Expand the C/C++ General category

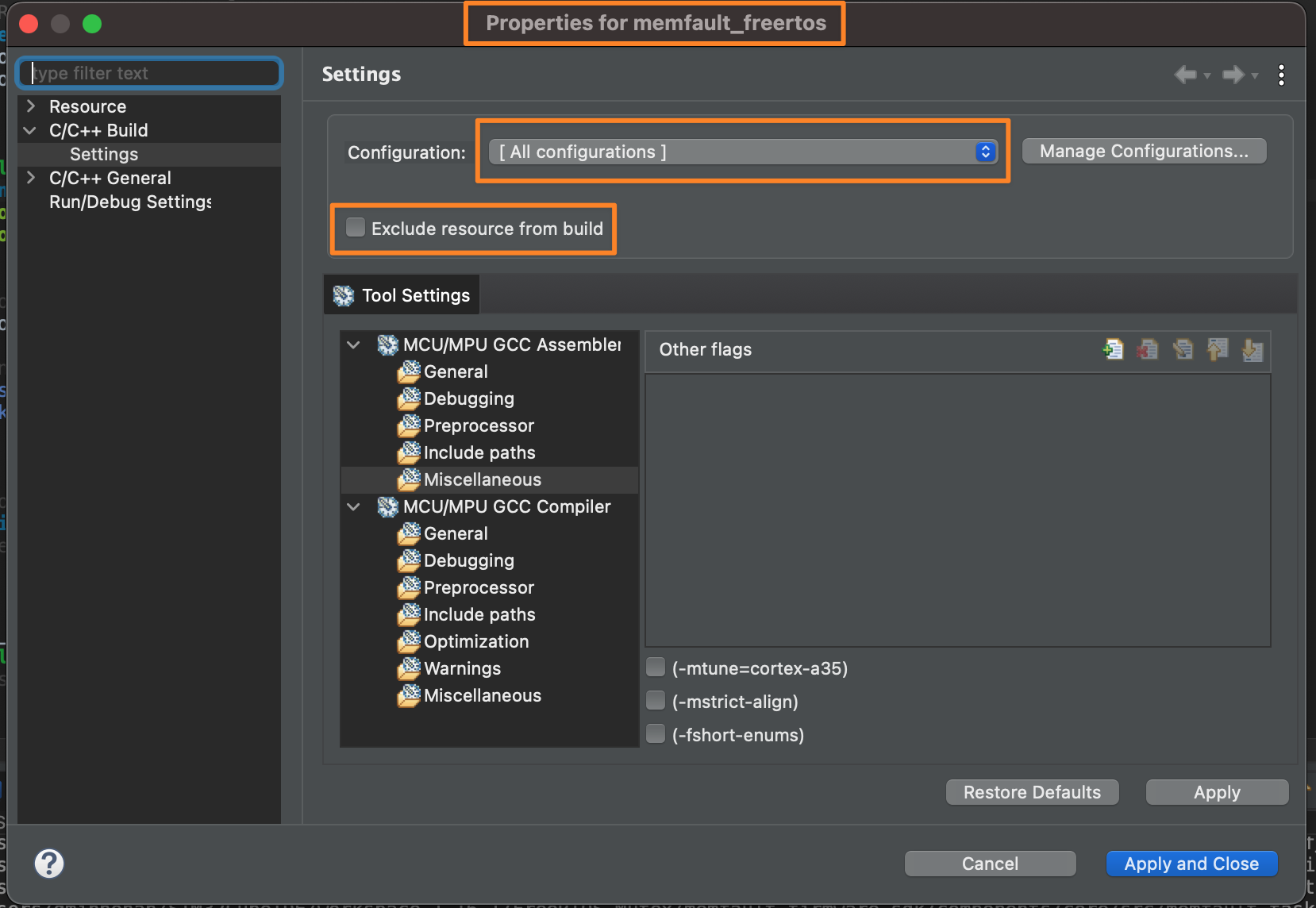[x=31, y=178]
